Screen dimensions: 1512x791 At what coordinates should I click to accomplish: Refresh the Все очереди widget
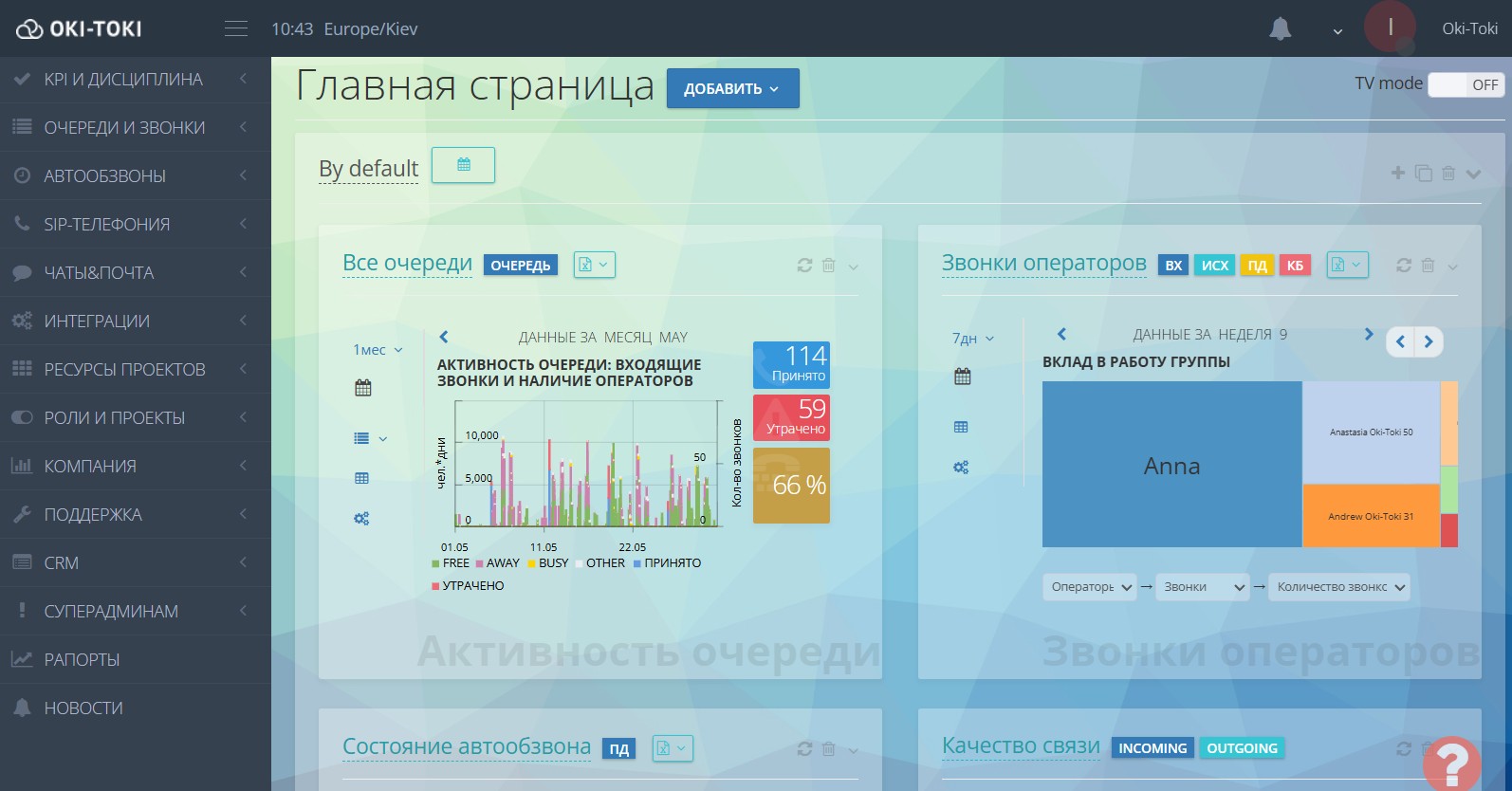(804, 266)
